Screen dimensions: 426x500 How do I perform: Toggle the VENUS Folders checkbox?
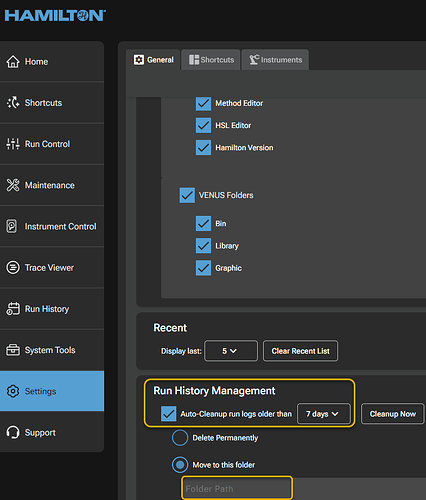187,195
